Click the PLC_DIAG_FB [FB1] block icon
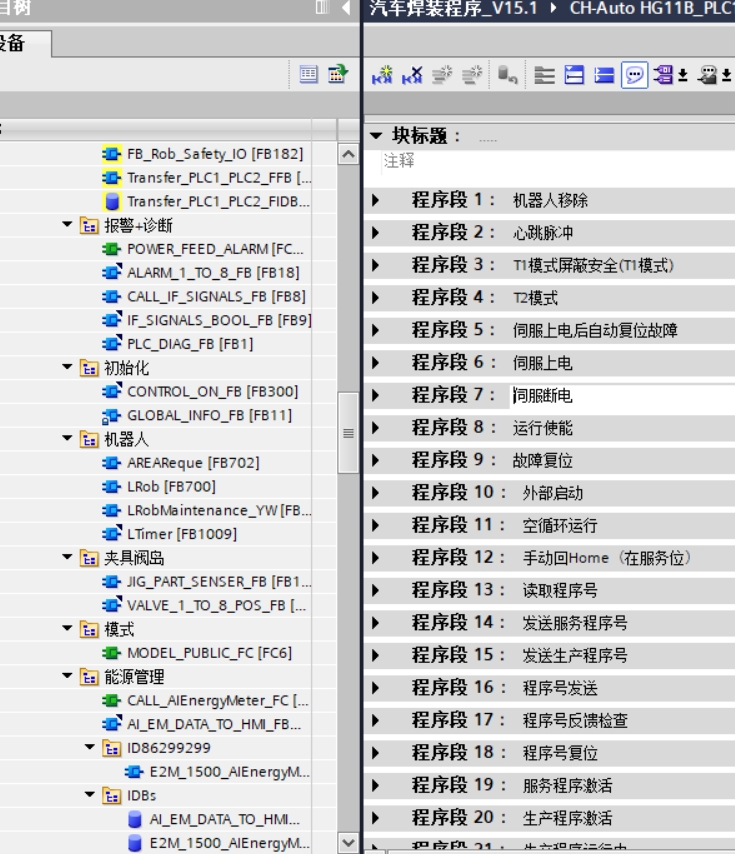The width and height of the screenshot is (735, 854). coord(112,344)
